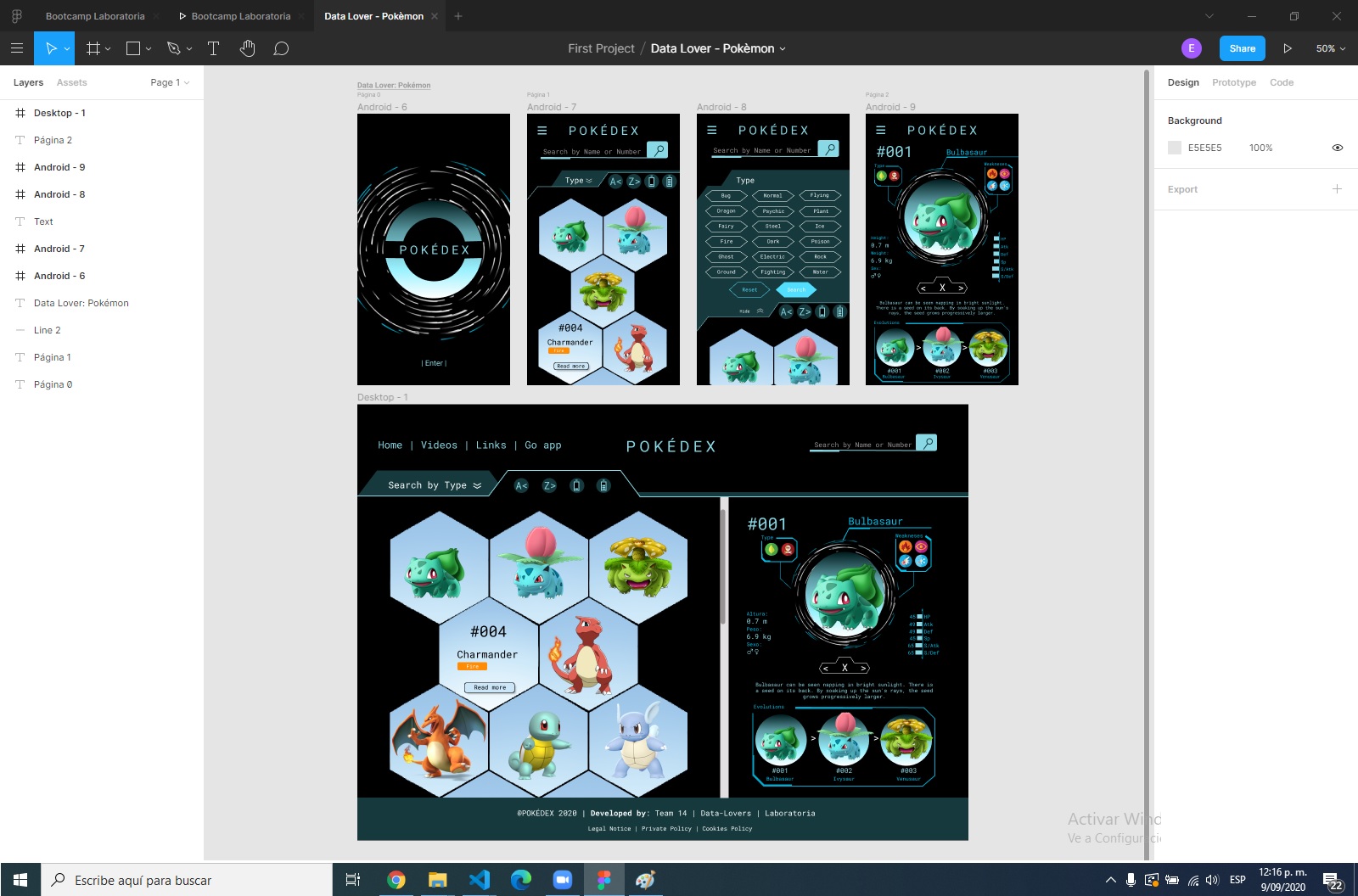Open the tab list chevron in title bar
The height and width of the screenshot is (896, 1358).
1209,16
